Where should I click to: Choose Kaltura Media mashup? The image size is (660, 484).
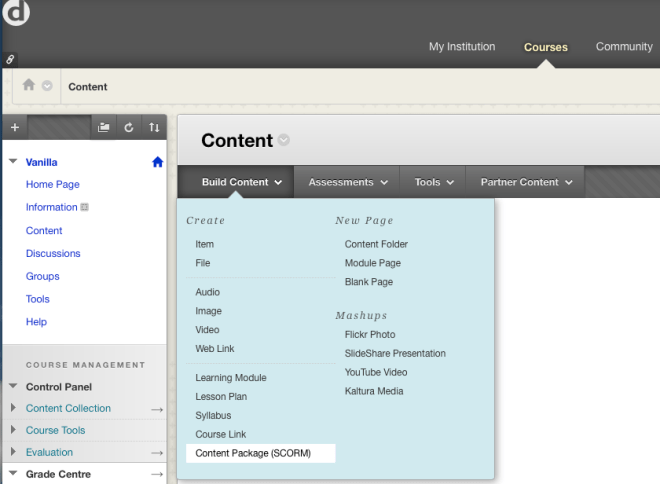point(374,391)
